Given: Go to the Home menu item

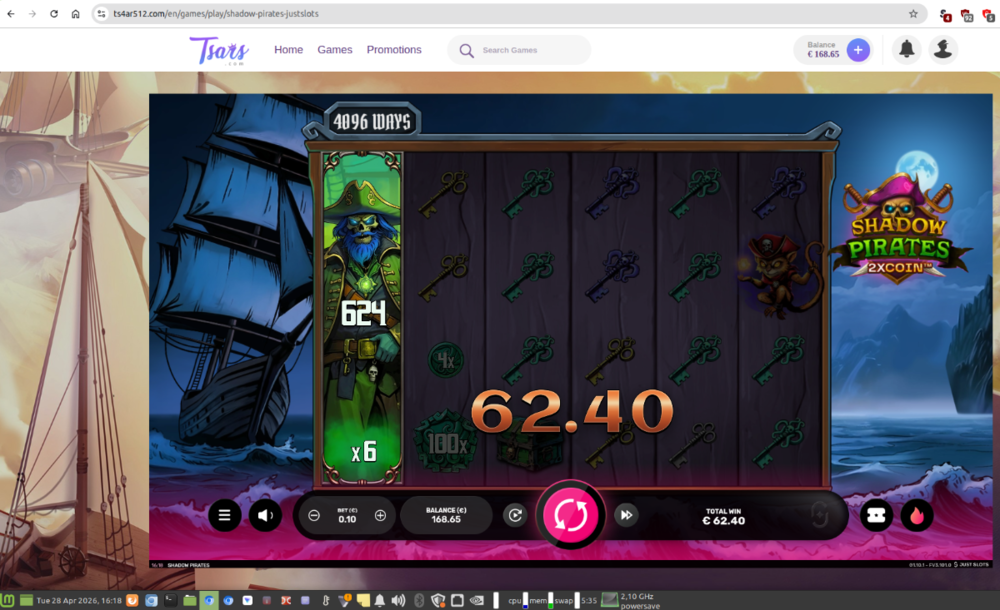Looking at the screenshot, I should [288, 50].
